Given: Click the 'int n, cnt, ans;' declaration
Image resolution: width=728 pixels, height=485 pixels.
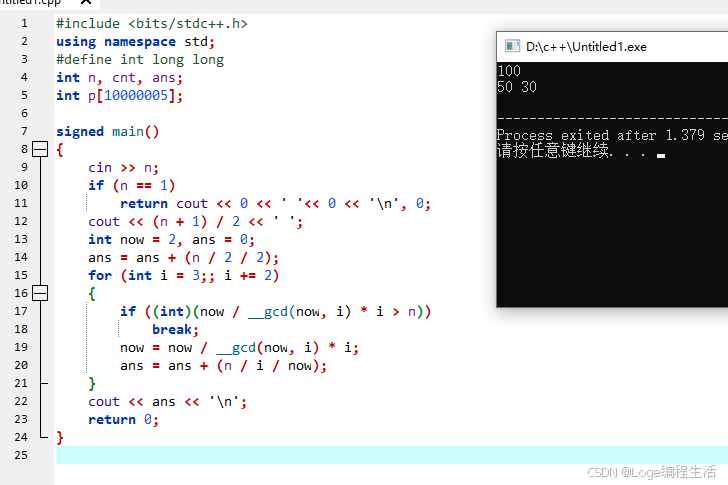Looking at the screenshot, I should pyautogui.click(x=119, y=78).
